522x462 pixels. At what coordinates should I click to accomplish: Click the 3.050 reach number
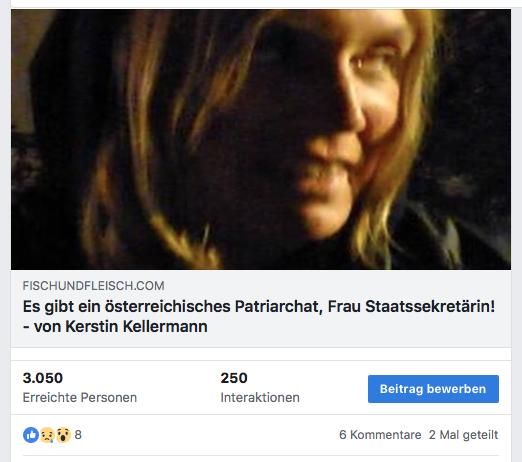[43, 378]
